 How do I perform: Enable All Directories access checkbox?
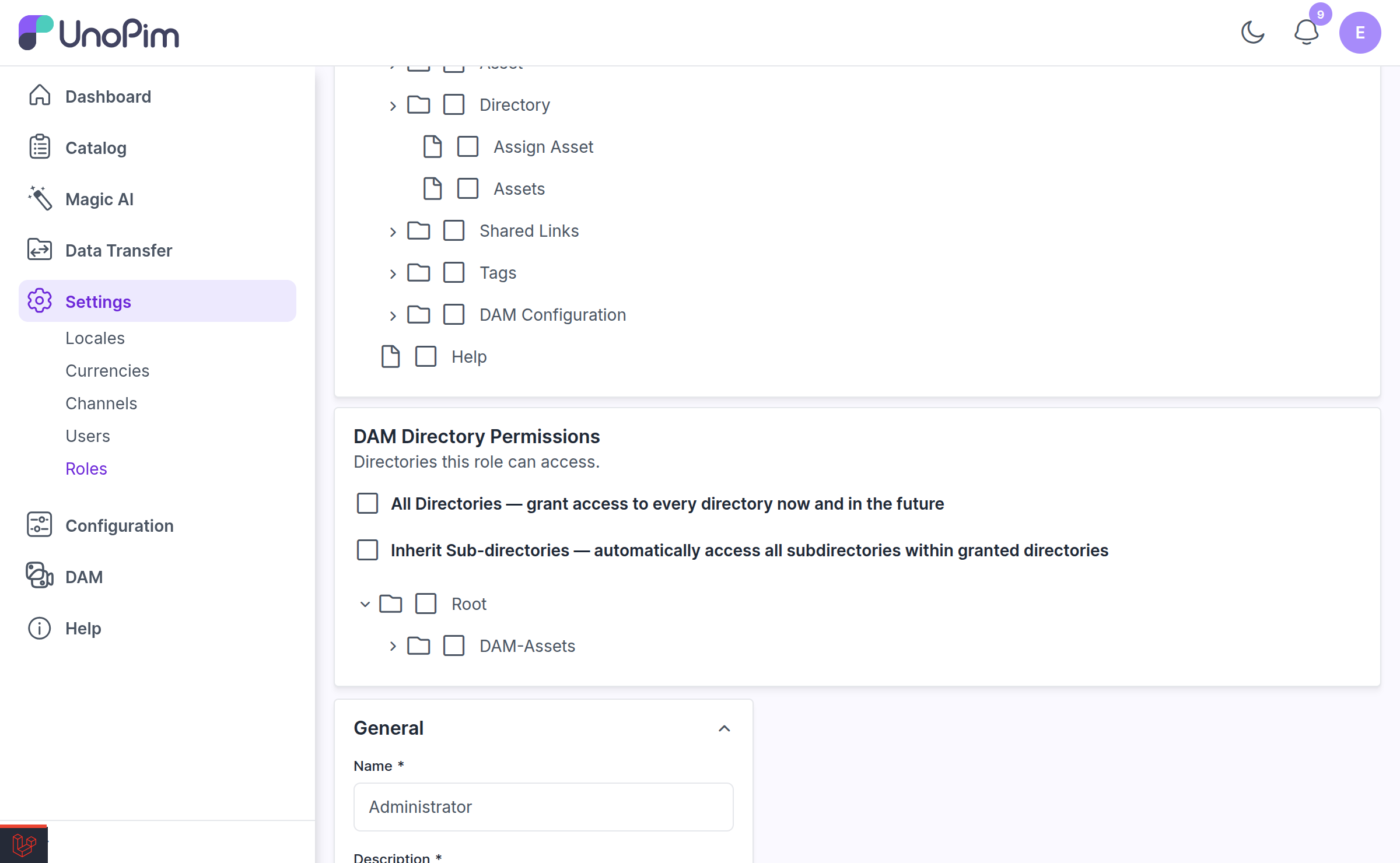tap(367, 503)
